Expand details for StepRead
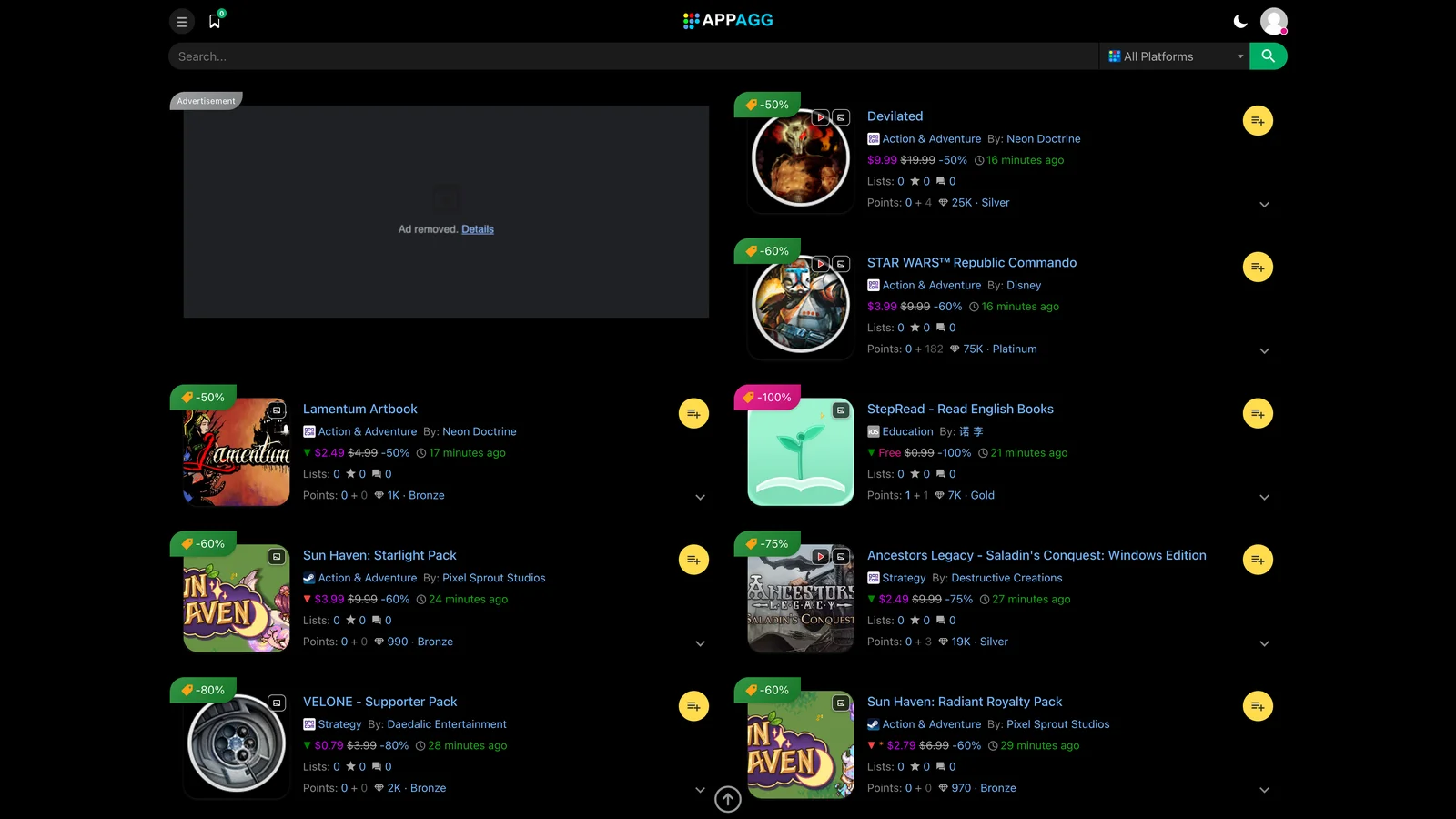 pos(1264,498)
